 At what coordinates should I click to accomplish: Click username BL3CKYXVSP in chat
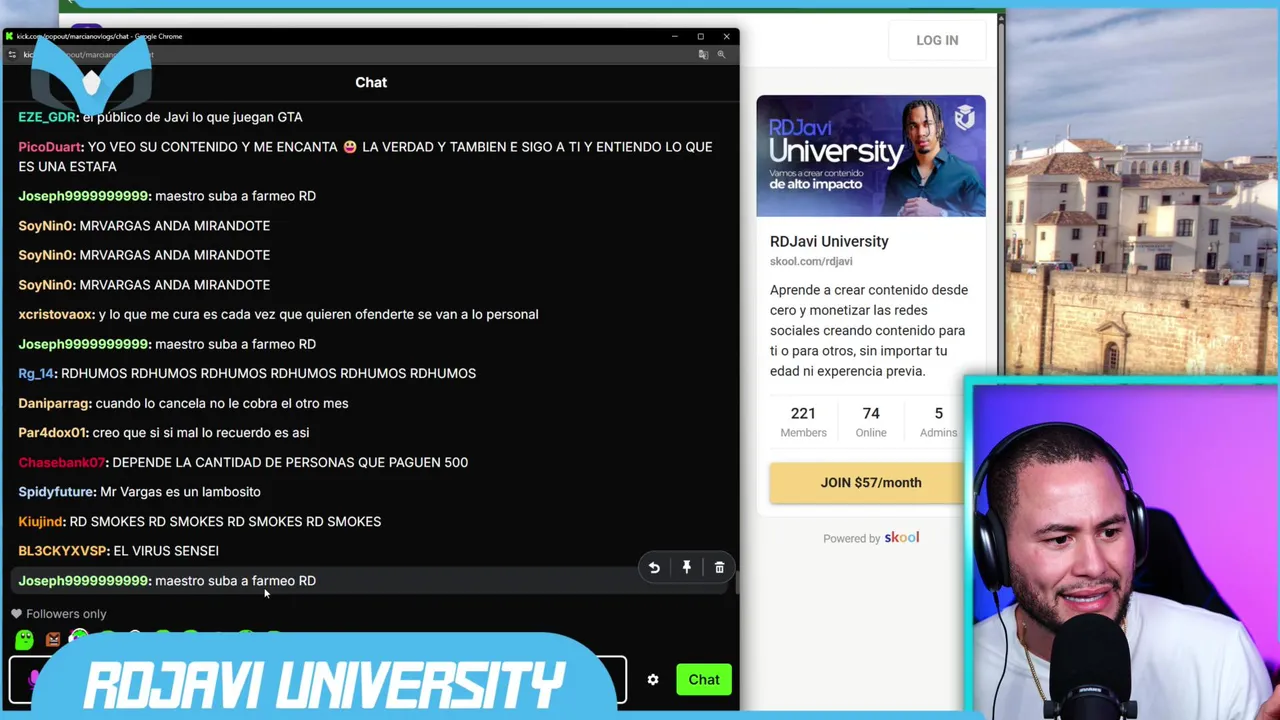point(62,551)
